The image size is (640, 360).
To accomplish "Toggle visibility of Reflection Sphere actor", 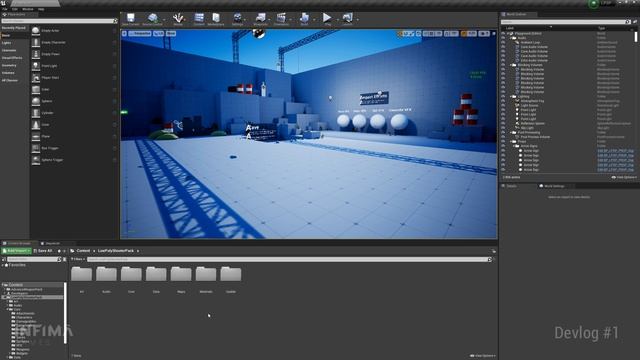I will (x=503, y=123).
